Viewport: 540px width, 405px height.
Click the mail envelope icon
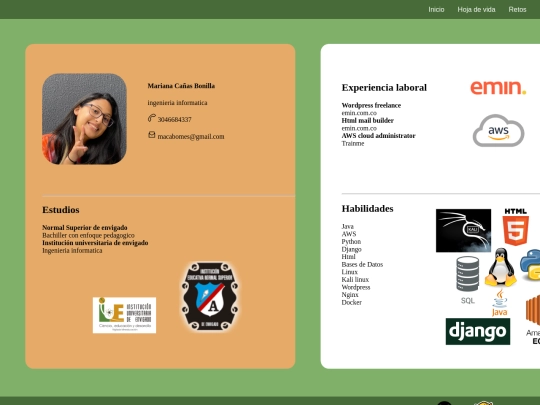[152, 135]
